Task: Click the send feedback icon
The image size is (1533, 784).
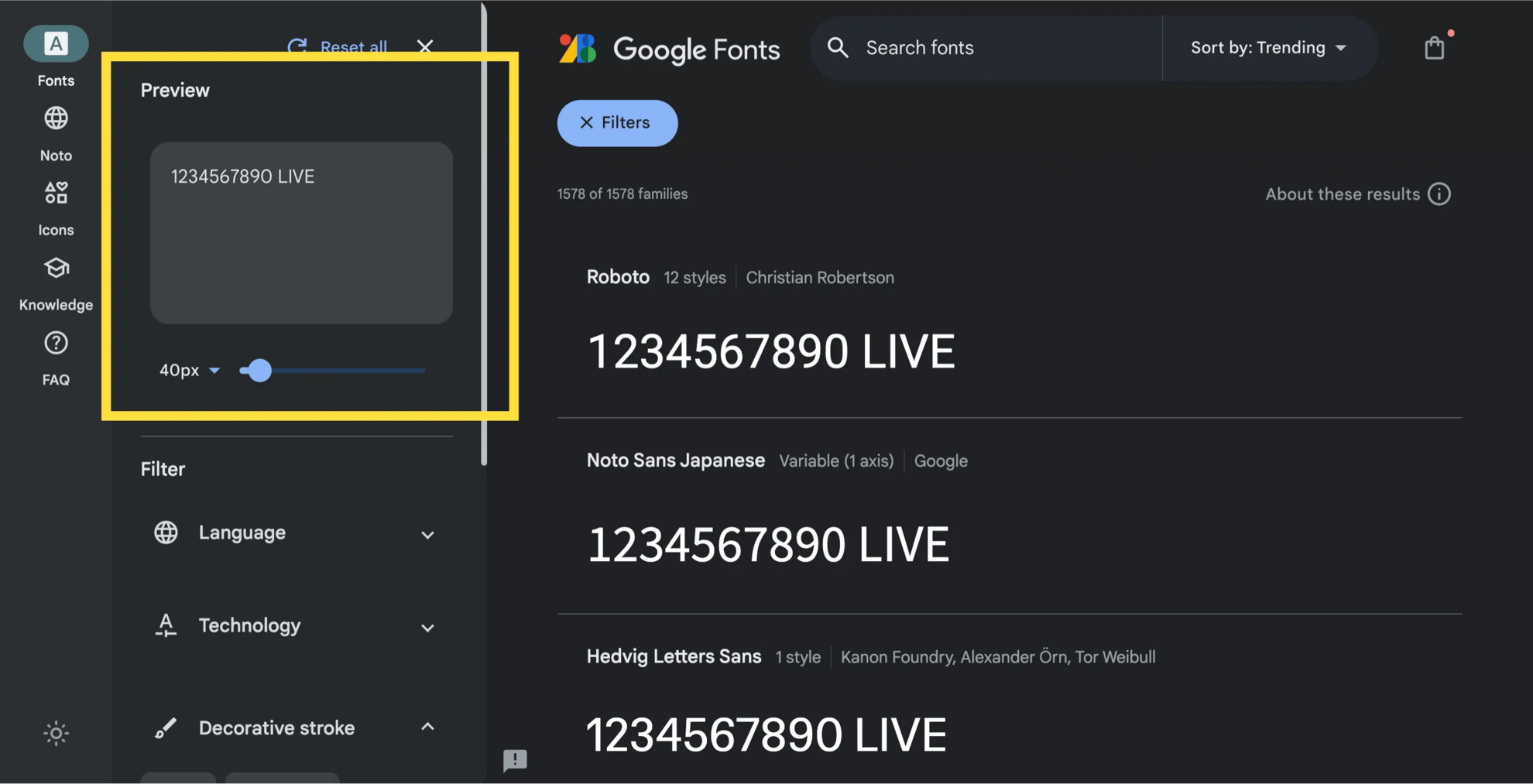Action: click(x=515, y=760)
